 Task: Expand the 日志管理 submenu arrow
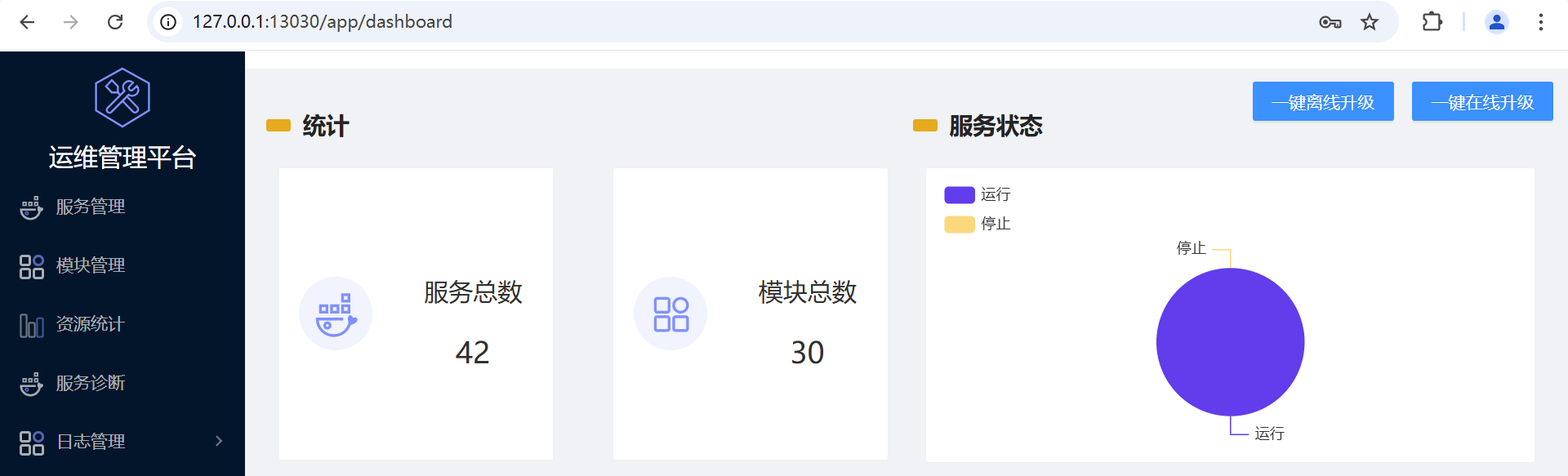pyautogui.click(x=218, y=441)
